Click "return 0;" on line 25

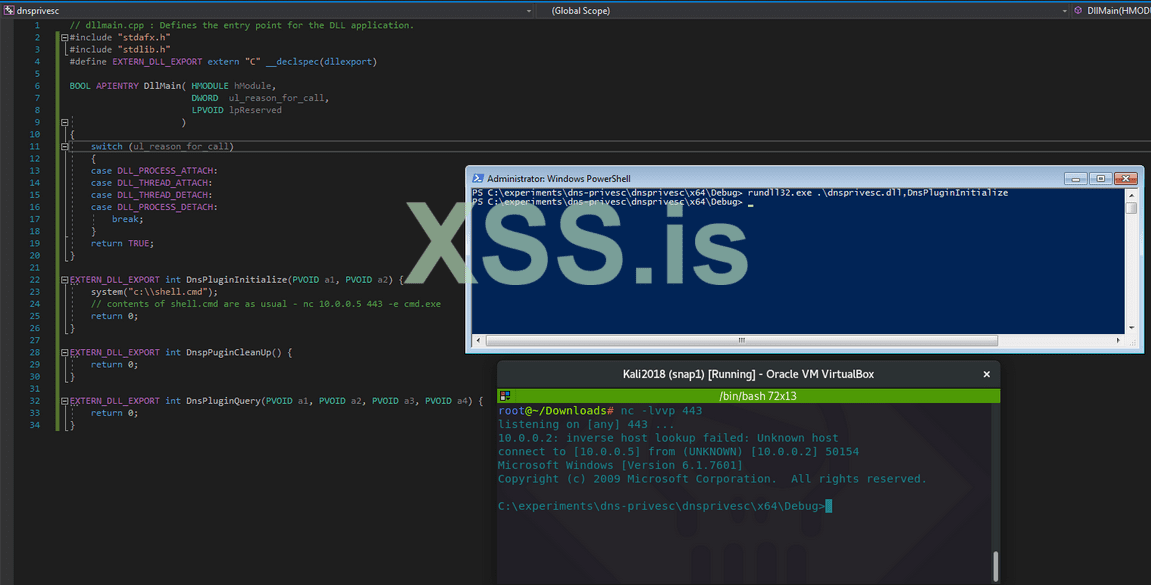pyautogui.click(x=115, y=316)
